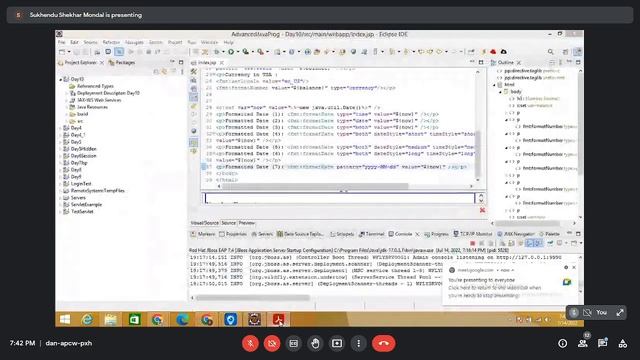Open Meet activities icon
The width and height of the screenshot is (640, 360).
tap(622, 344)
